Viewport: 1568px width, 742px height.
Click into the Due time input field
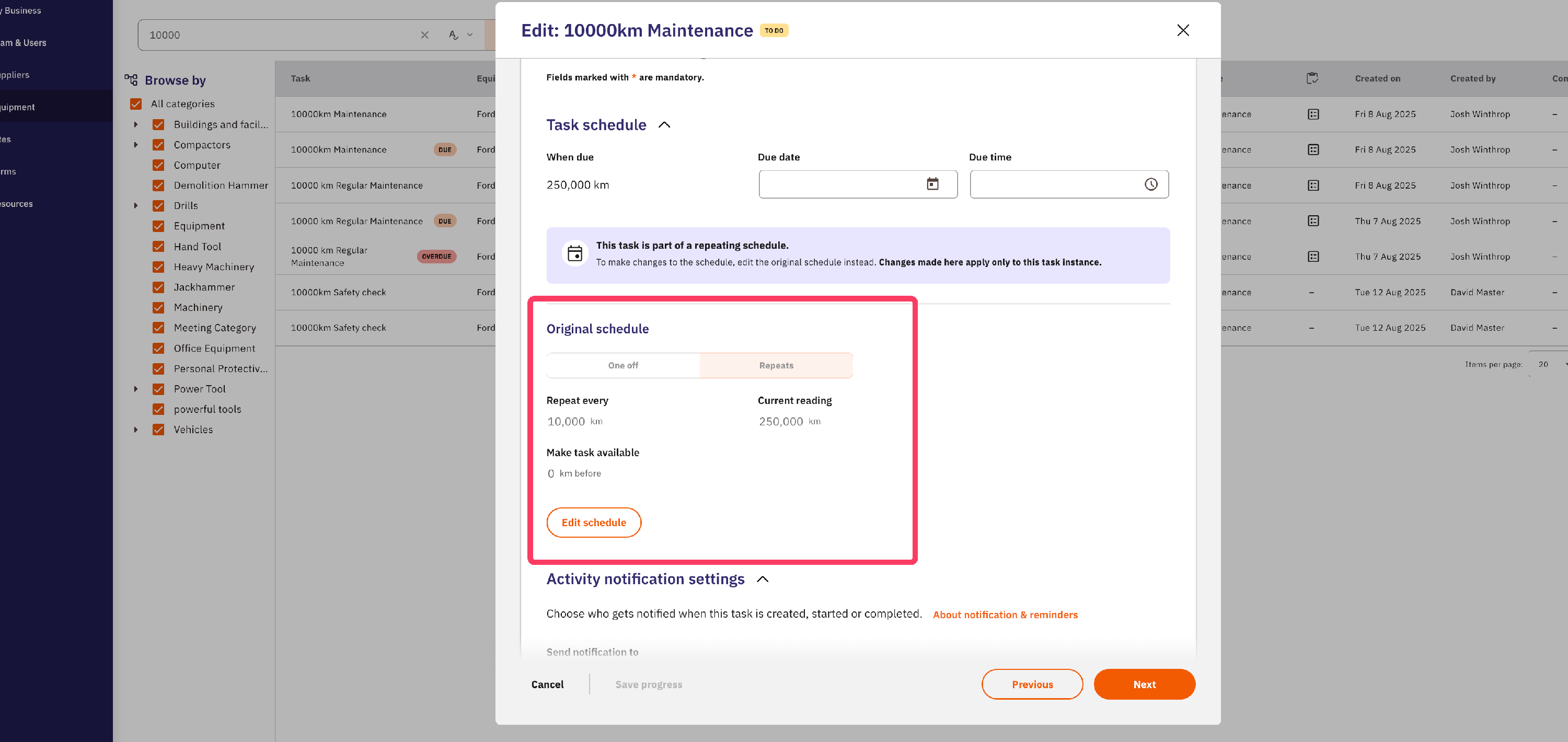point(1069,184)
